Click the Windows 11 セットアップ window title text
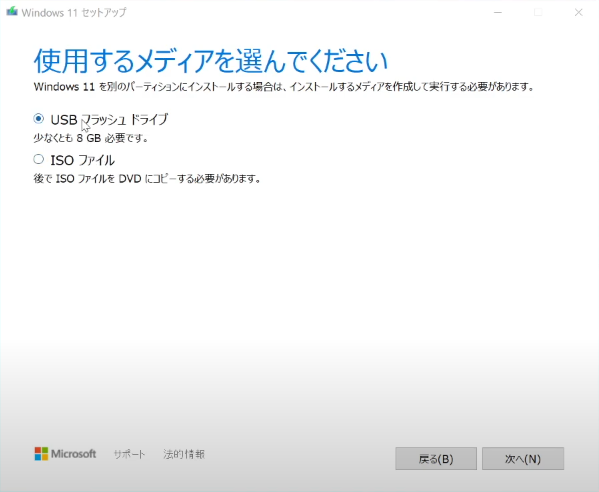 pos(74,13)
